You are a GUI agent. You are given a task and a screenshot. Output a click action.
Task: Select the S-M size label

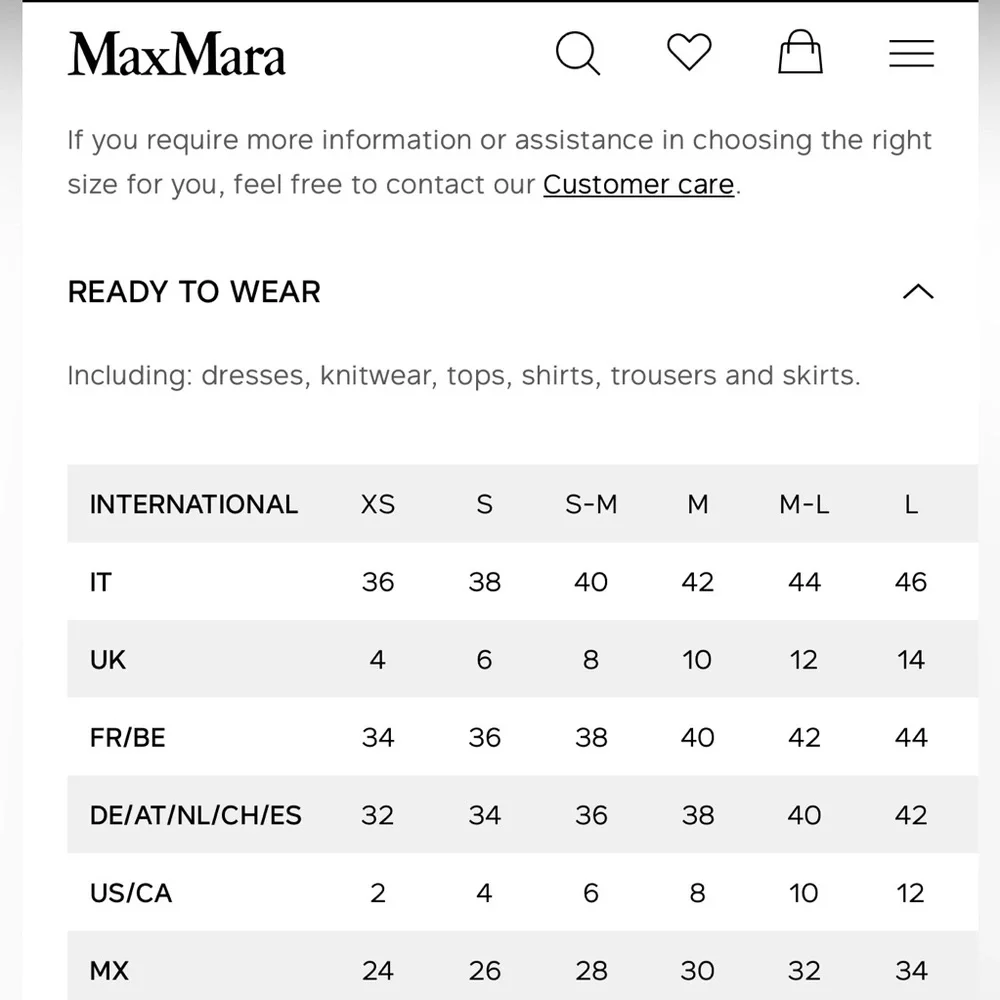coord(591,504)
